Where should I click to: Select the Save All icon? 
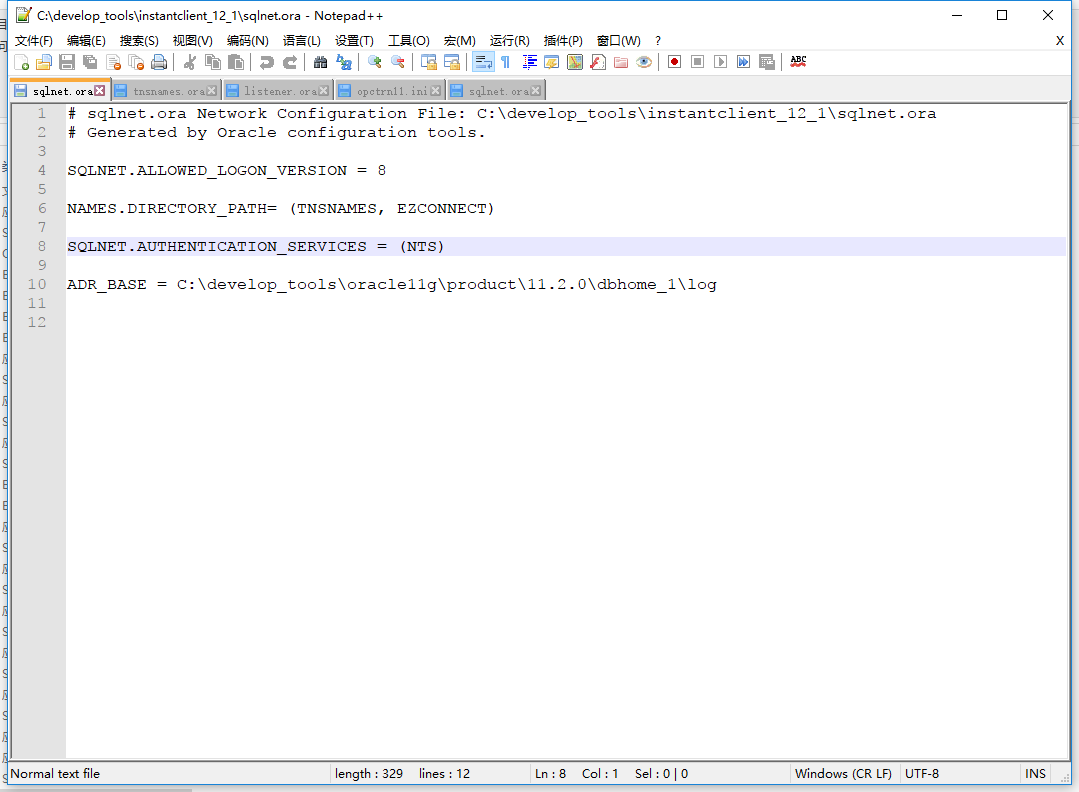(x=88, y=62)
